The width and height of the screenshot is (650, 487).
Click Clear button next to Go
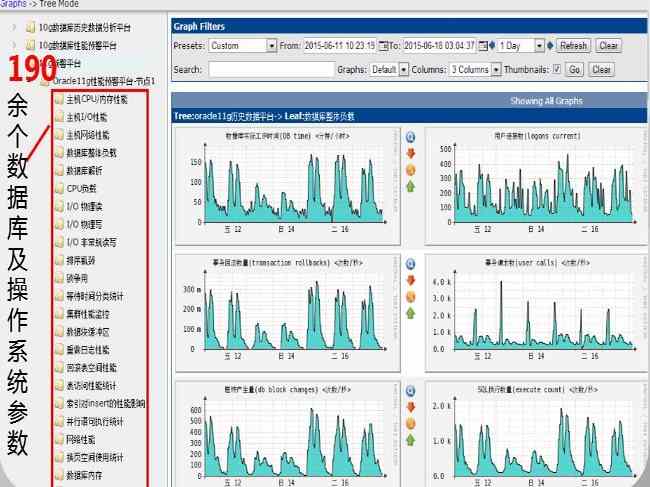coord(601,70)
